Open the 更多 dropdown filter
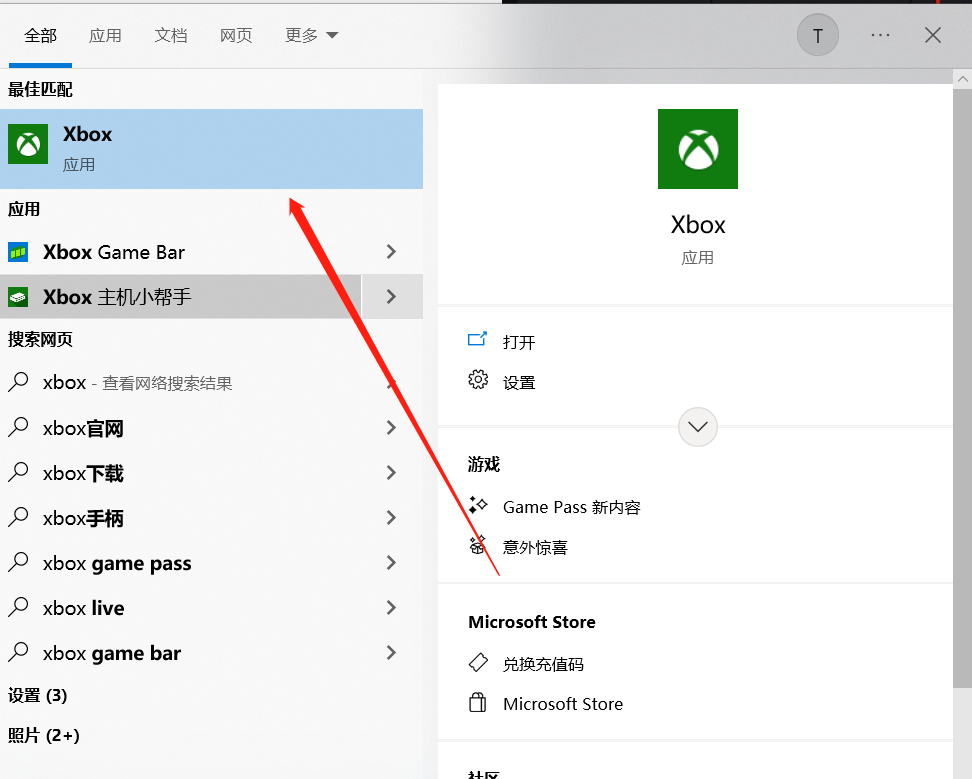Viewport: 972px width, 779px height. pos(311,35)
